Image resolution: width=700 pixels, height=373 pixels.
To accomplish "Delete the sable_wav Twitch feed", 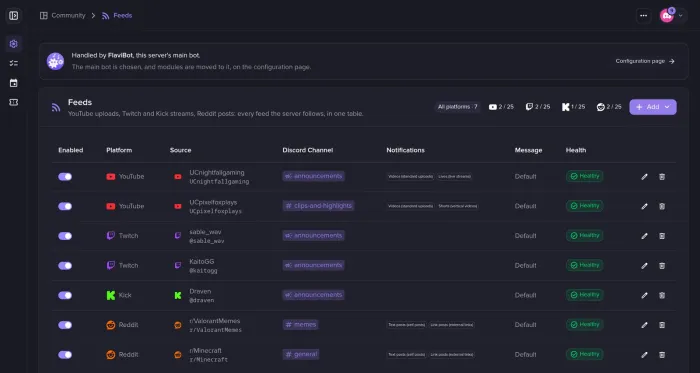I will coord(662,236).
